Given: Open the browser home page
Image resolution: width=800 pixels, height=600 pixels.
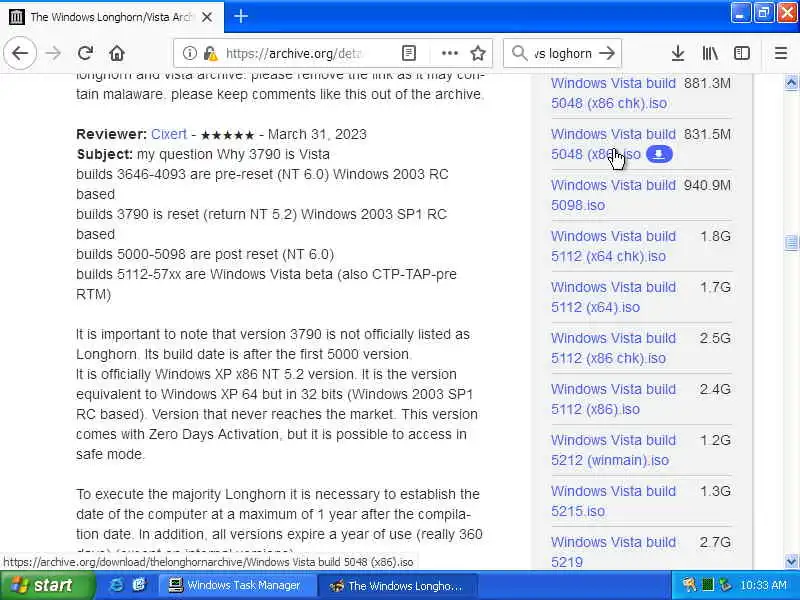Looking at the screenshot, I should click(117, 53).
